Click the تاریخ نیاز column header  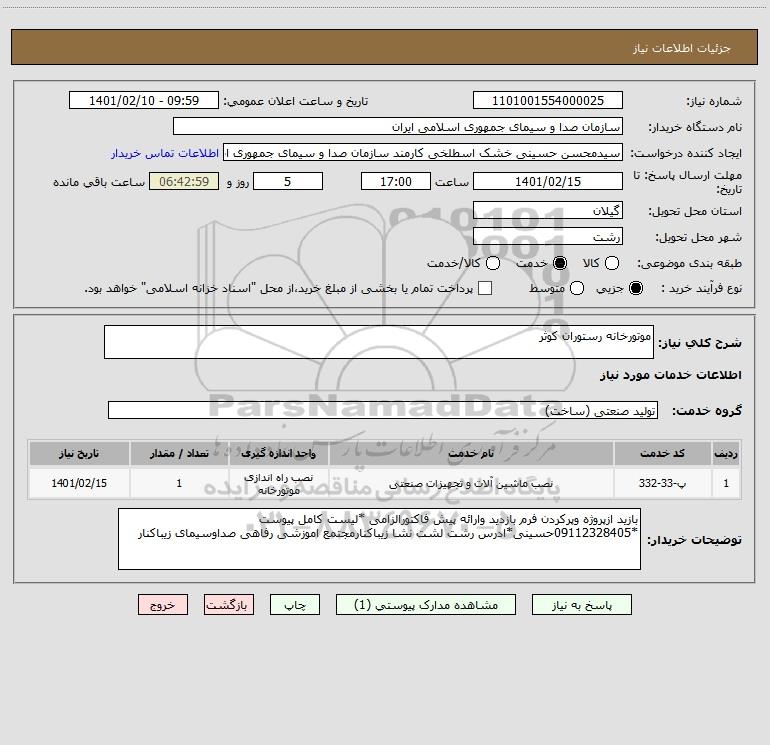(x=79, y=453)
